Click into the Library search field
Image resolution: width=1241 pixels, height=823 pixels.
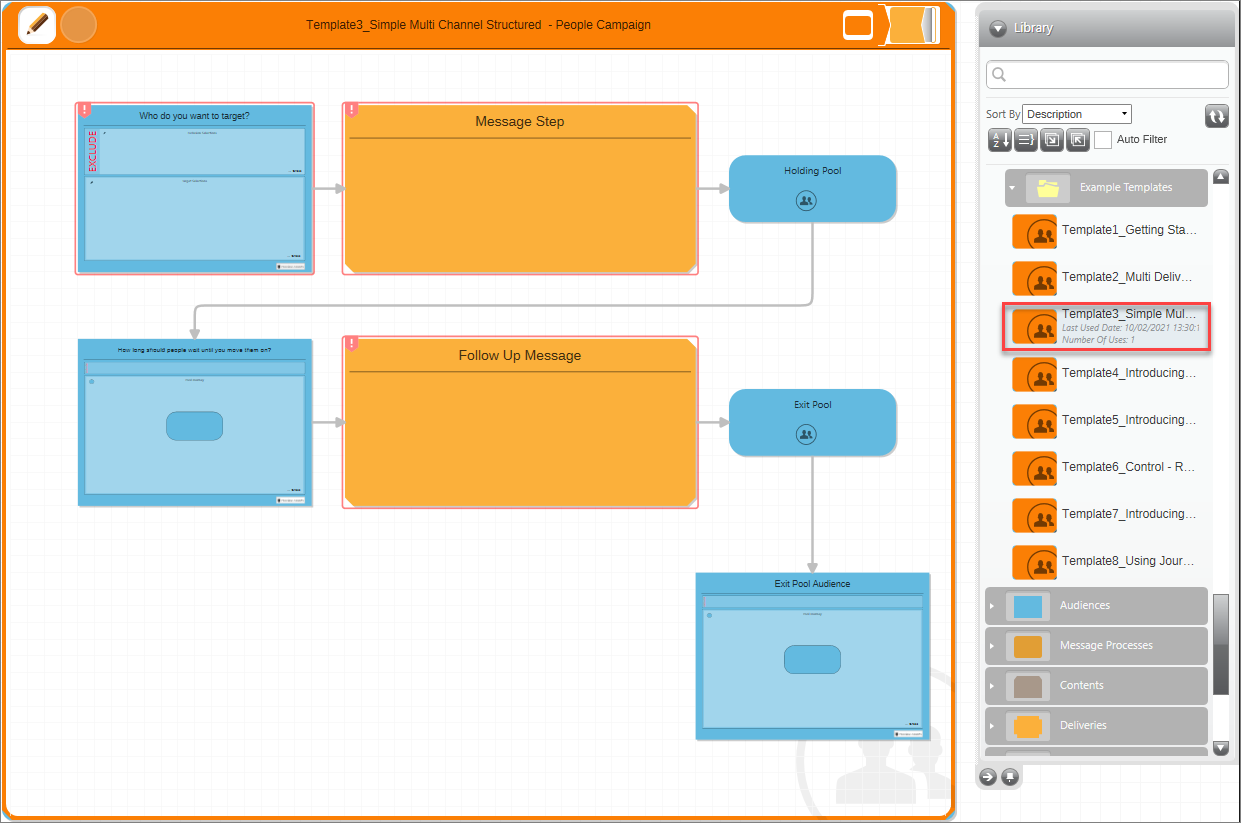[x=1107, y=75]
